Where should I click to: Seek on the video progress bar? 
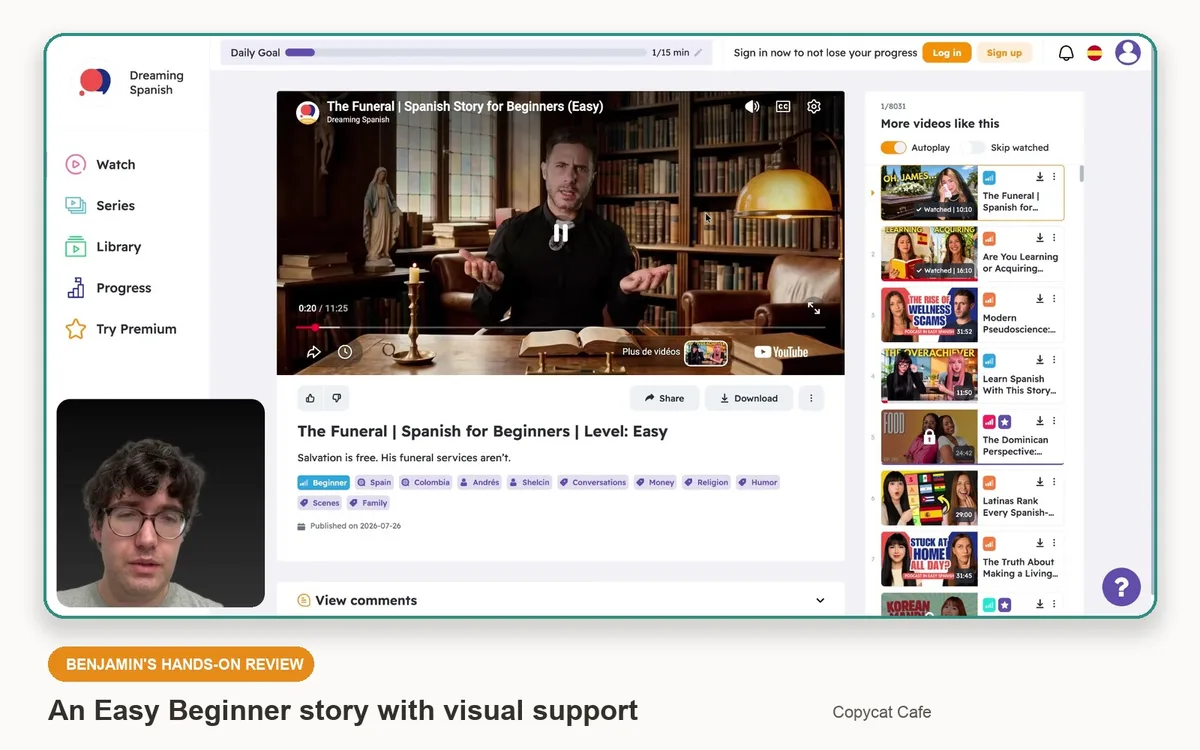[561, 327]
